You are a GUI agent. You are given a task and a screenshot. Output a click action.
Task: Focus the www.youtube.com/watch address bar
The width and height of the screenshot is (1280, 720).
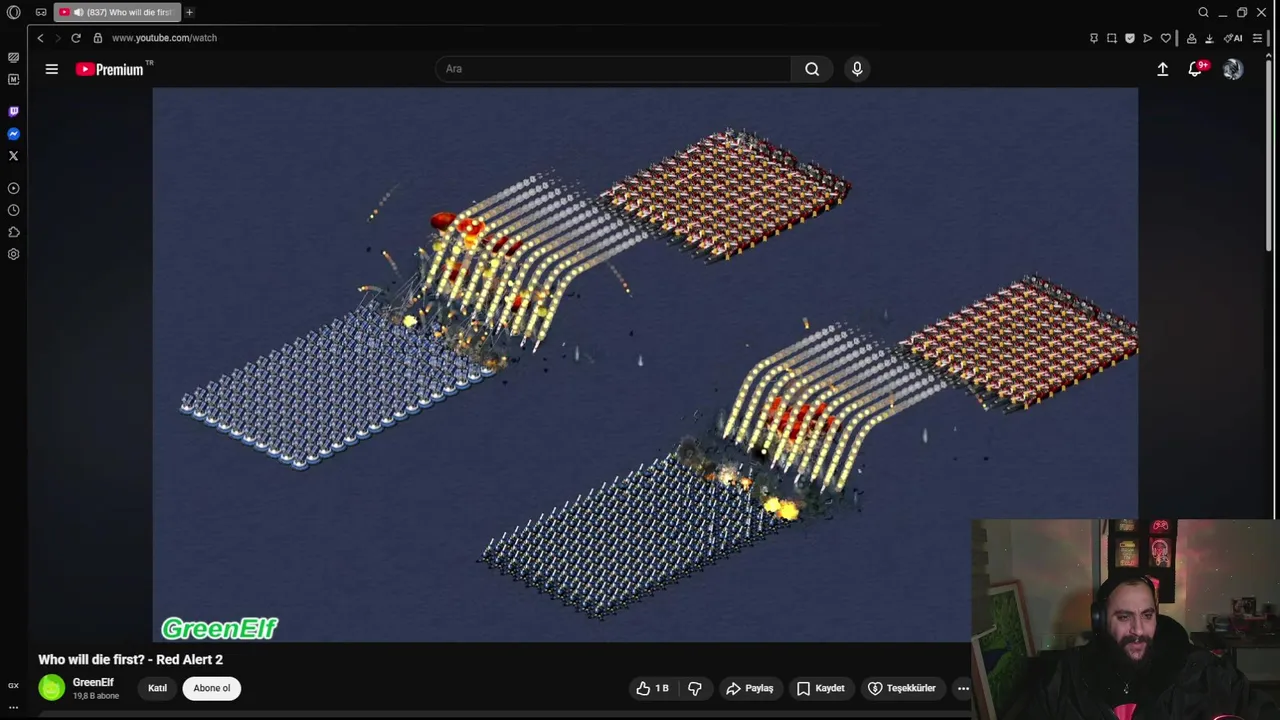164,38
